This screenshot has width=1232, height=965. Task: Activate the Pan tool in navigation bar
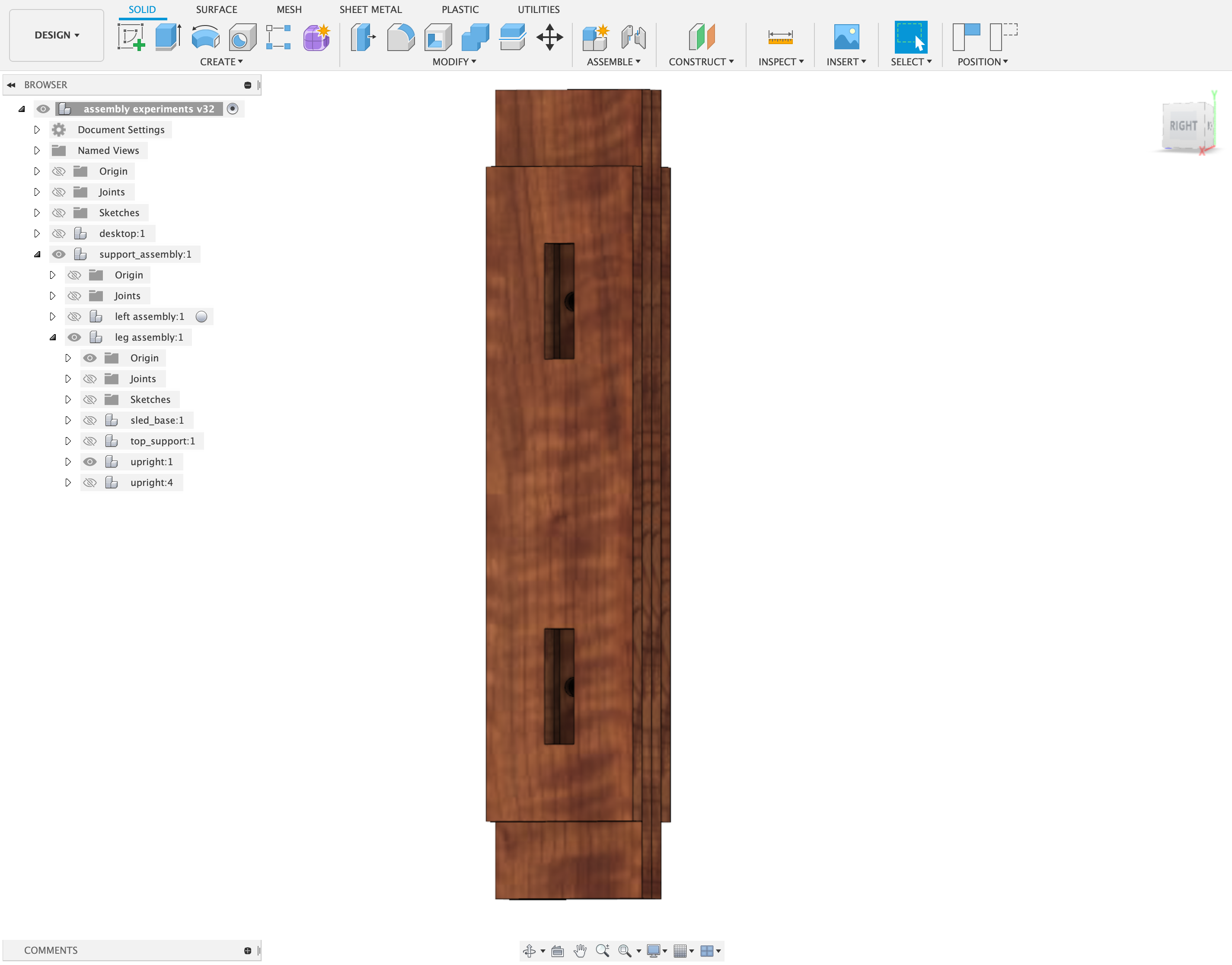point(580,950)
